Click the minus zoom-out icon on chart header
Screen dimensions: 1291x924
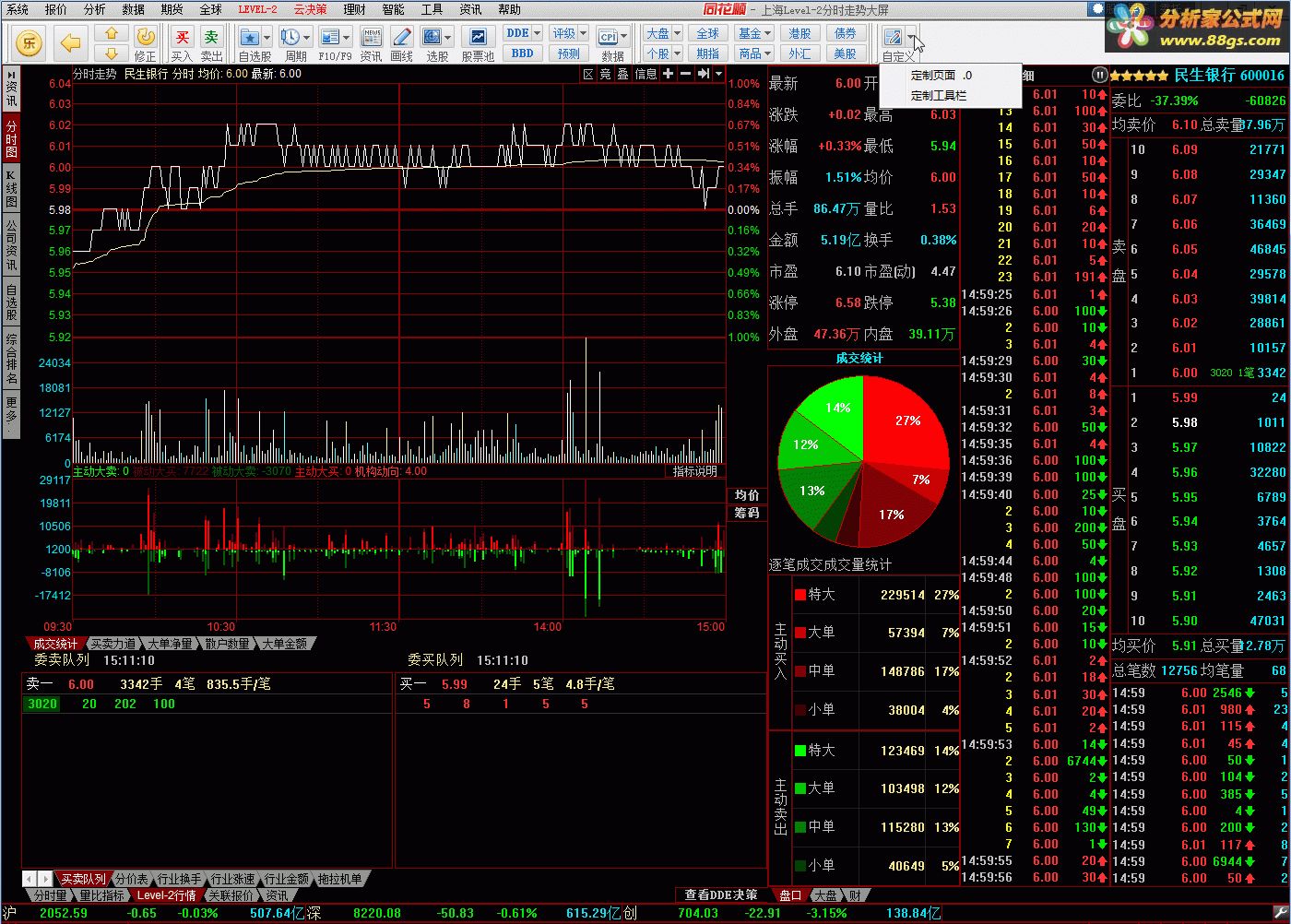coord(685,74)
